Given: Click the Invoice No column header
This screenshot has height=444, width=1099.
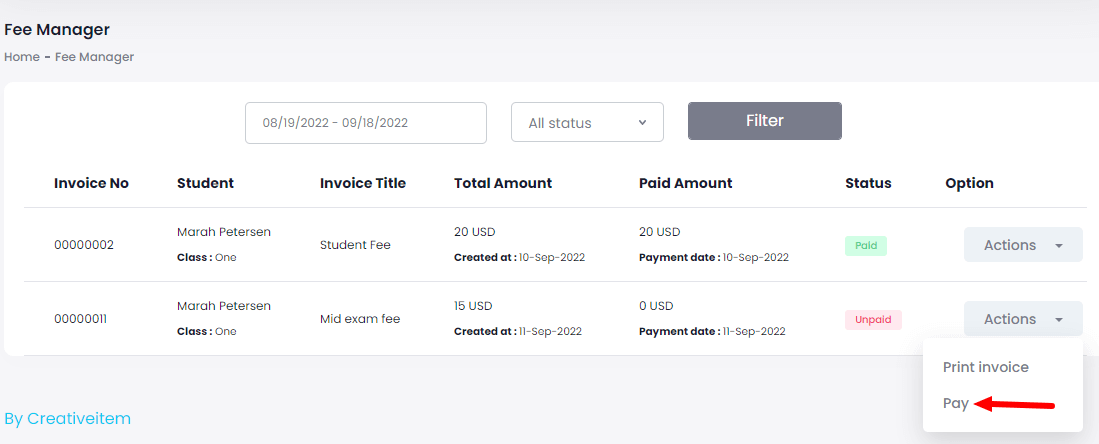Looking at the screenshot, I should coord(91,183).
